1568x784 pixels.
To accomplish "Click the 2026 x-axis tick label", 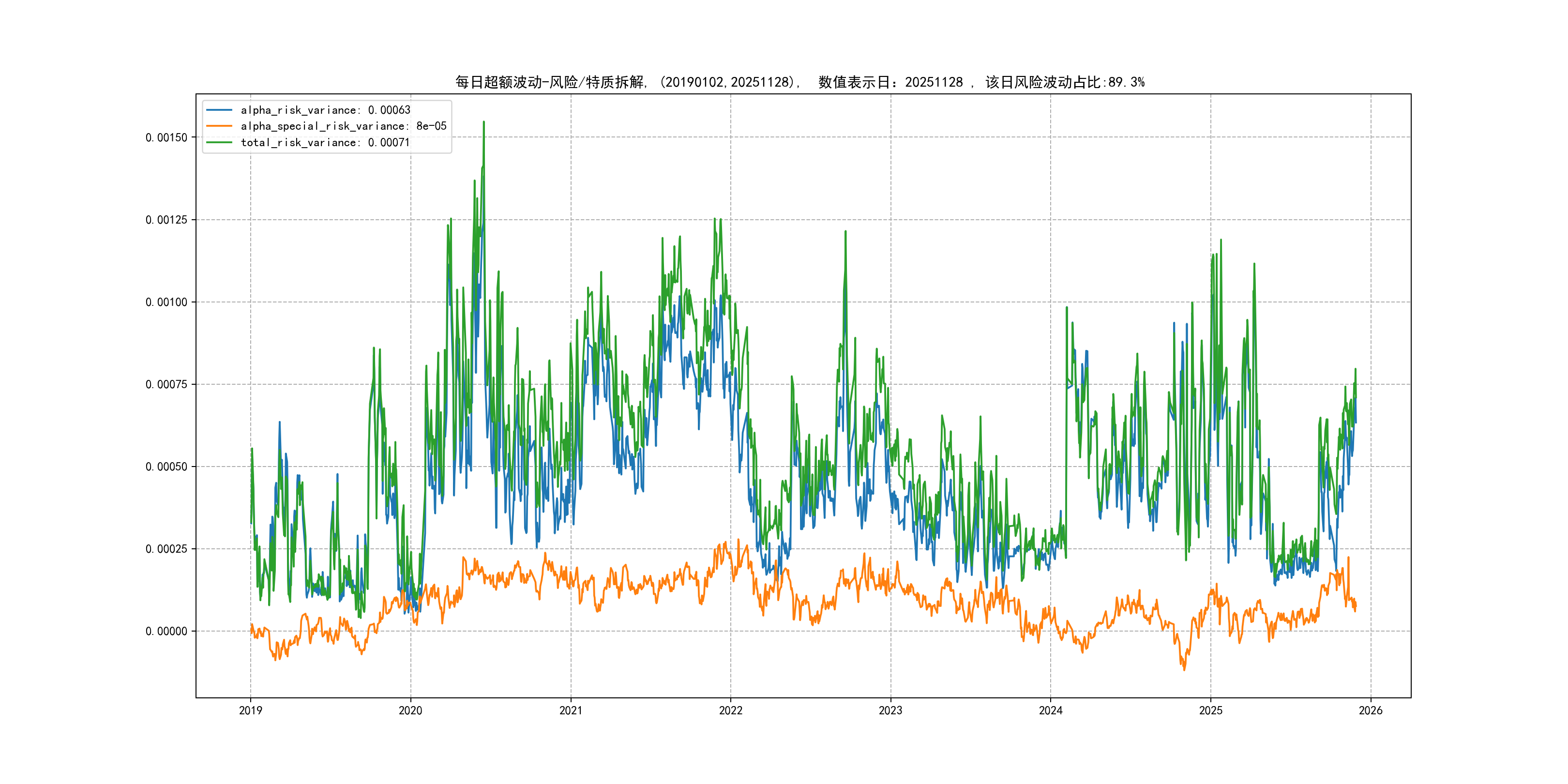I will point(1371,710).
